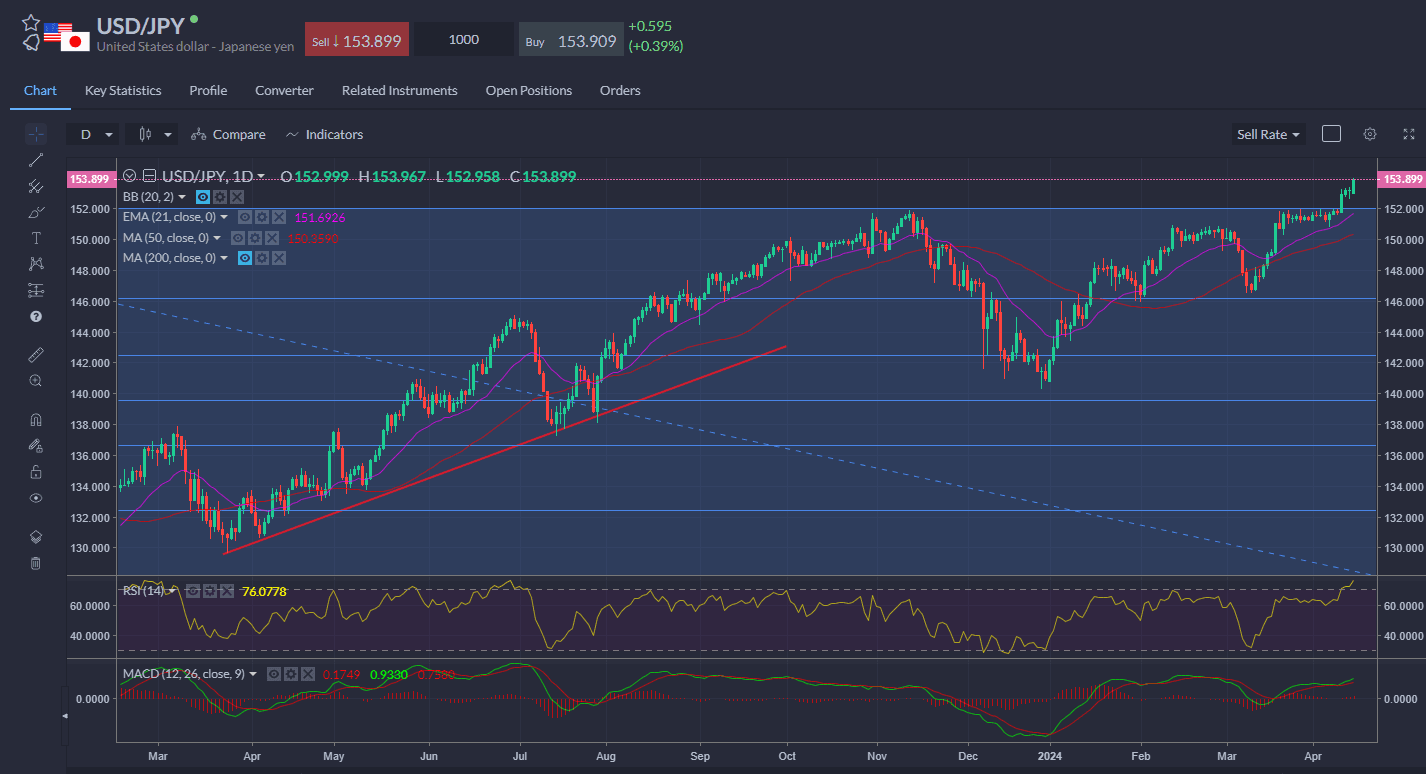Image resolution: width=1426 pixels, height=774 pixels.
Task: Select the brush drawing tool
Action: click(x=36, y=212)
